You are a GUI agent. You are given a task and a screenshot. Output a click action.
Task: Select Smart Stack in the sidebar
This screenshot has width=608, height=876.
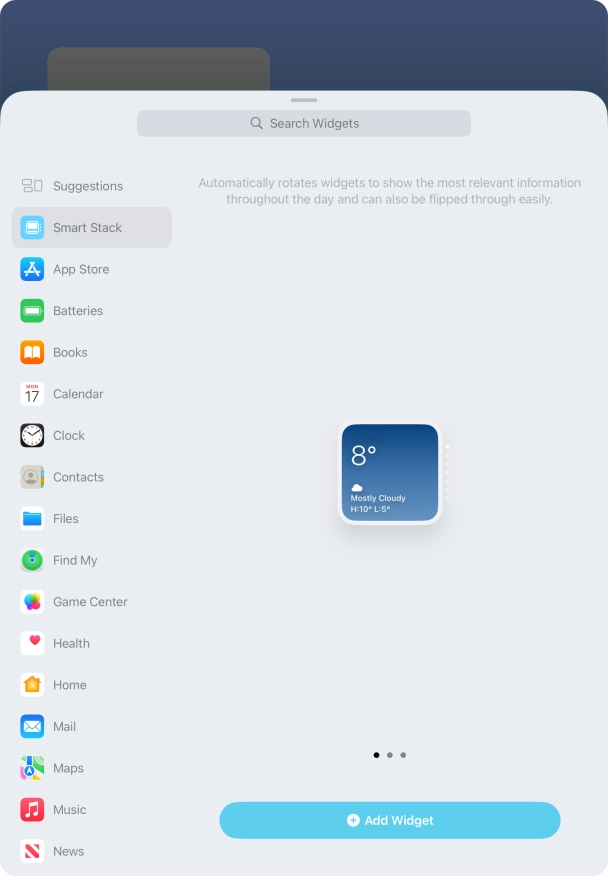tap(92, 227)
